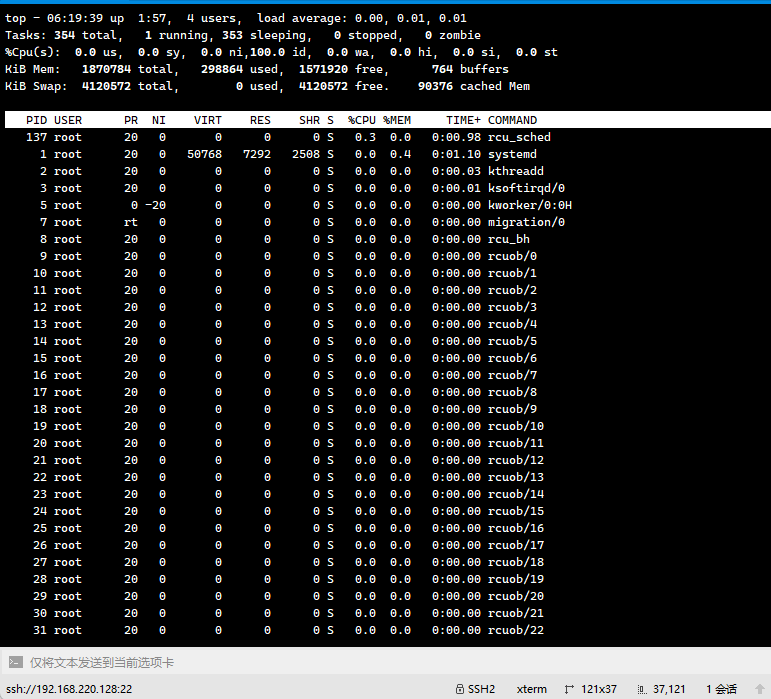Viewport: 771px width, 699px height.
Task: Click the VIRT column header
Action: (208, 120)
